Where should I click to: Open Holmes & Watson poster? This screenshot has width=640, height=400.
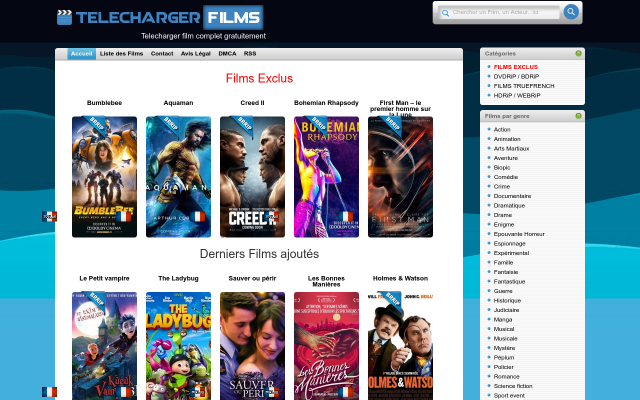click(x=400, y=346)
